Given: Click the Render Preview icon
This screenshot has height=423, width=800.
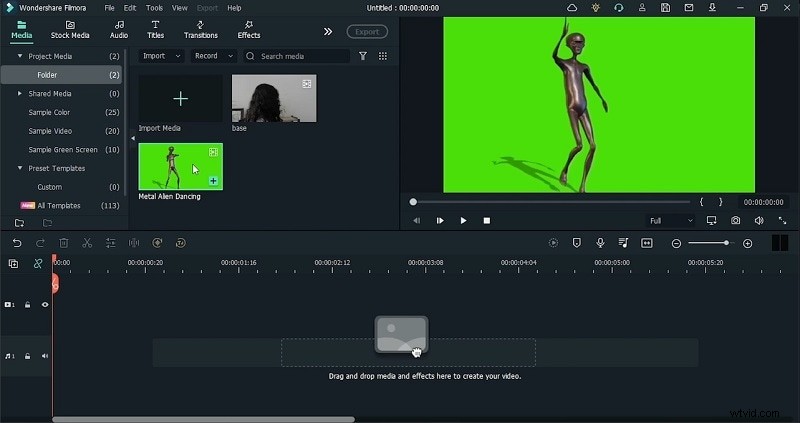Looking at the screenshot, I should (x=554, y=243).
